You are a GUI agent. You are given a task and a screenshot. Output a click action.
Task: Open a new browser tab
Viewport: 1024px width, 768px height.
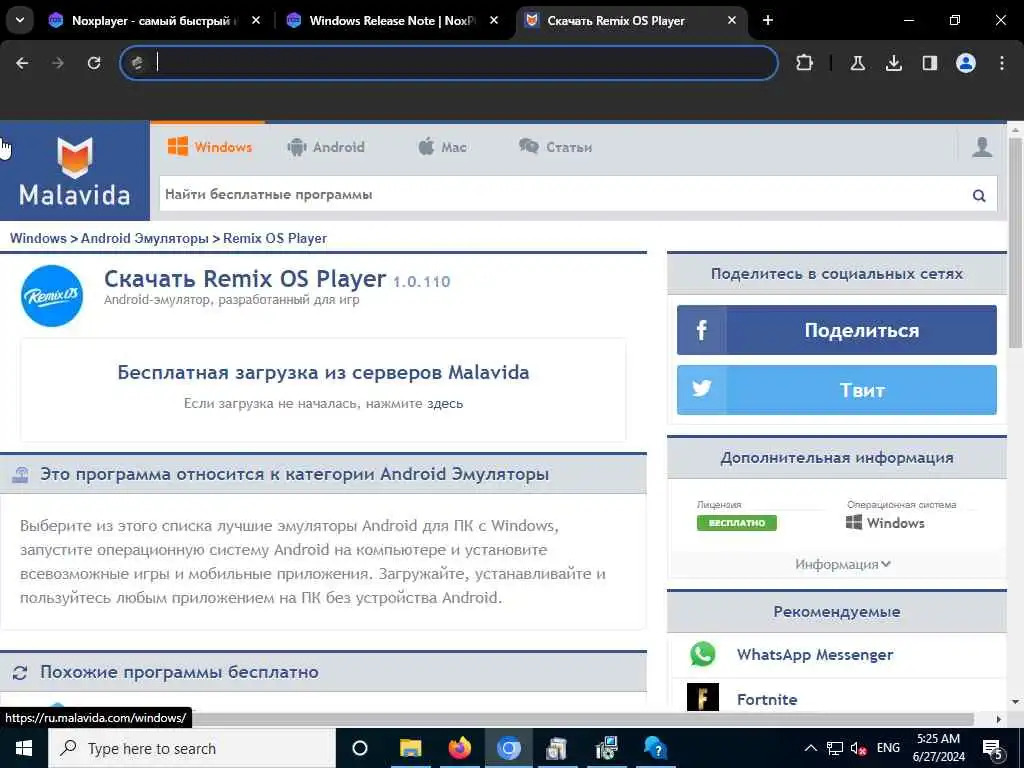[x=768, y=21]
